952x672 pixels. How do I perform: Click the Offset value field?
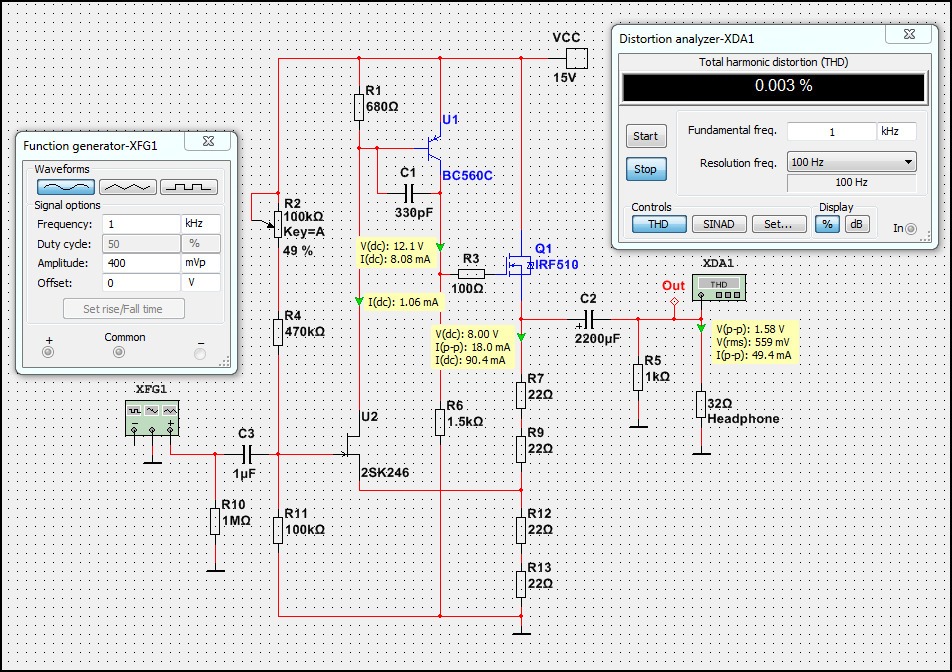pos(141,283)
